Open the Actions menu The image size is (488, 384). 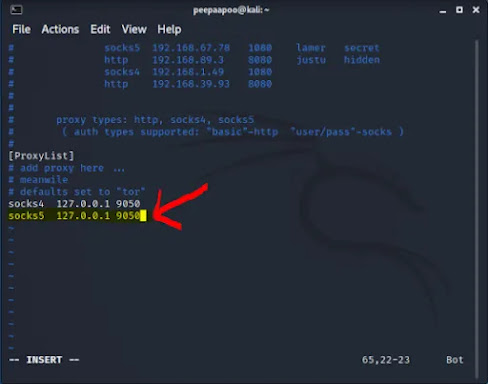(60, 29)
